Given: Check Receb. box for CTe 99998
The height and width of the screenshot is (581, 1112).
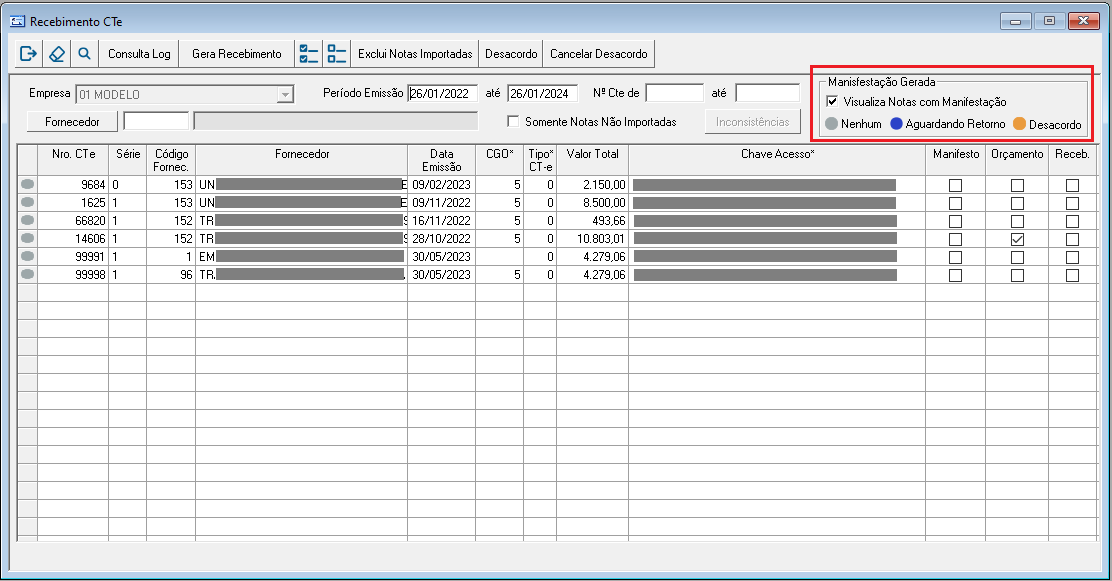Looking at the screenshot, I should 1072,275.
